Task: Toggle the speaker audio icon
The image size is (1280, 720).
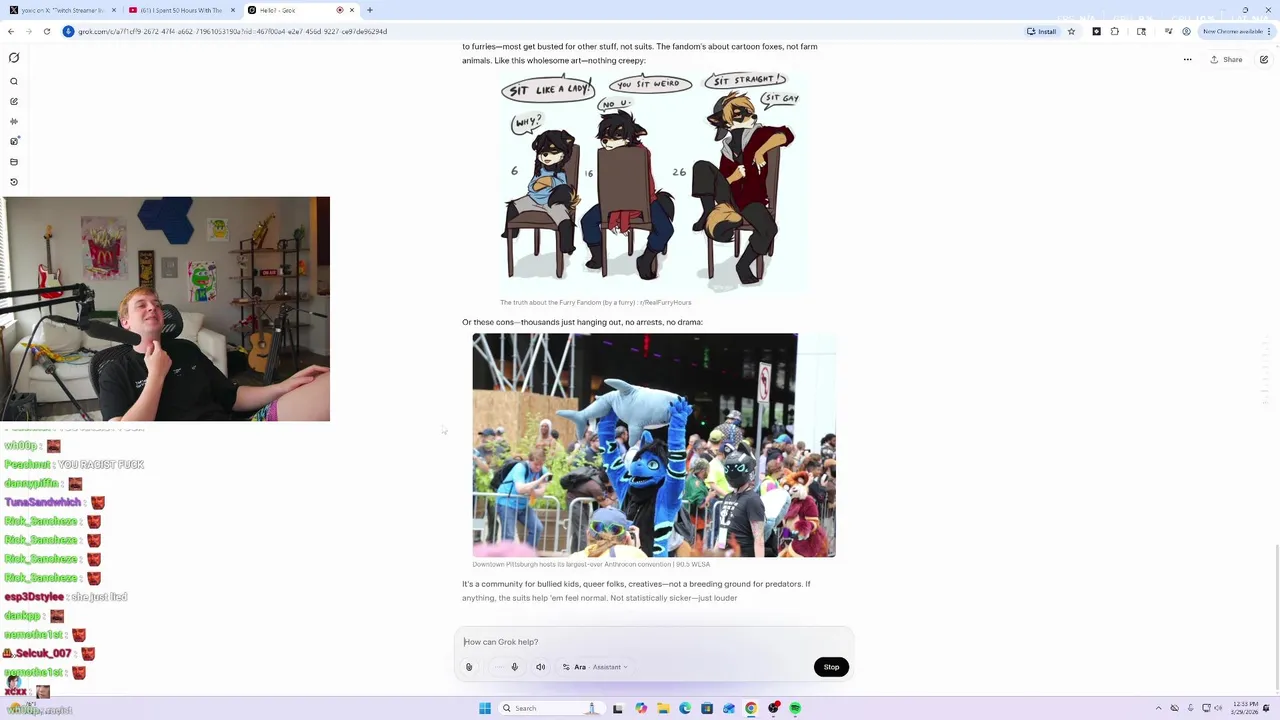Action: point(541,667)
